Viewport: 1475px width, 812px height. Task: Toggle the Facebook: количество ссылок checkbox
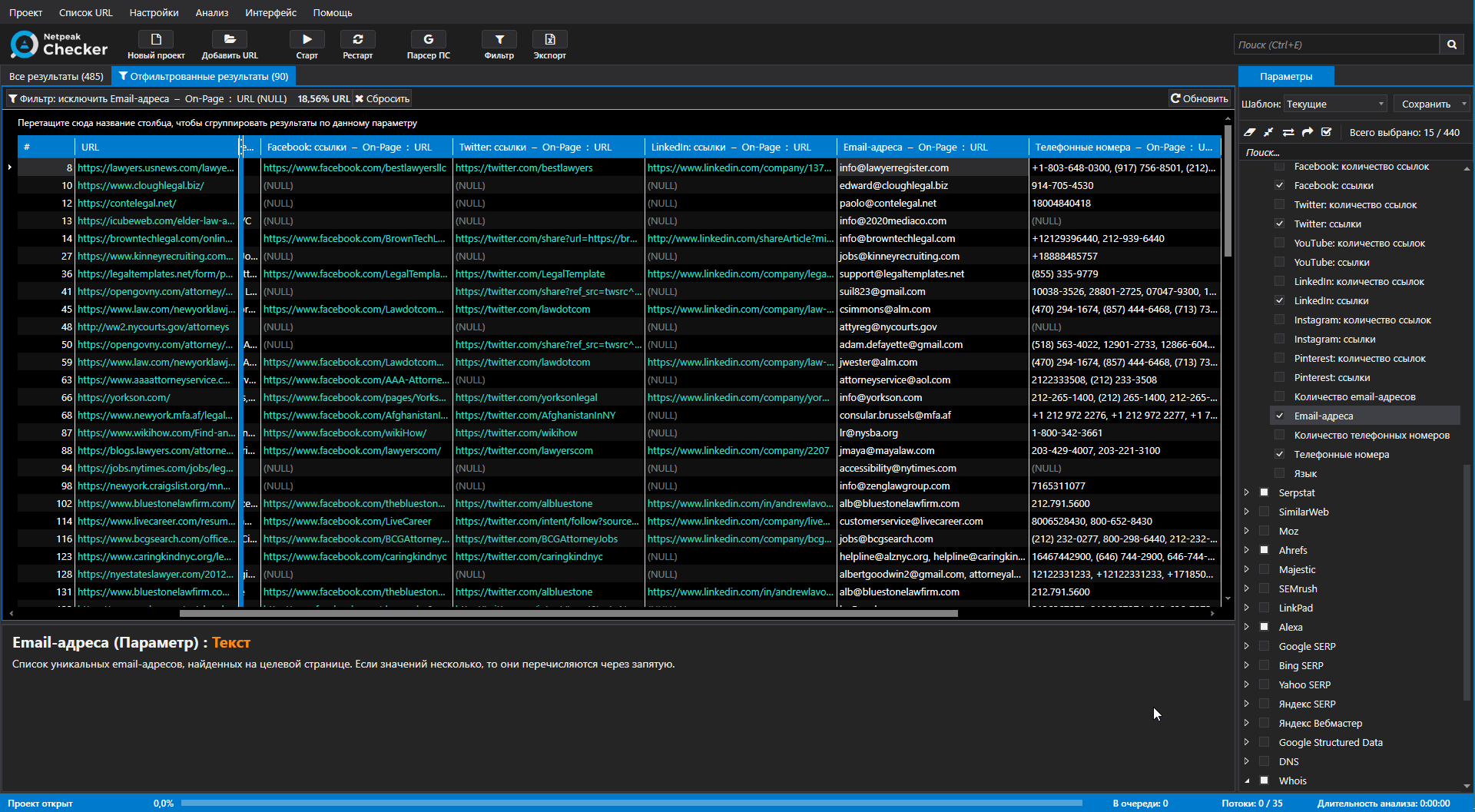(x=1279, y=166)
